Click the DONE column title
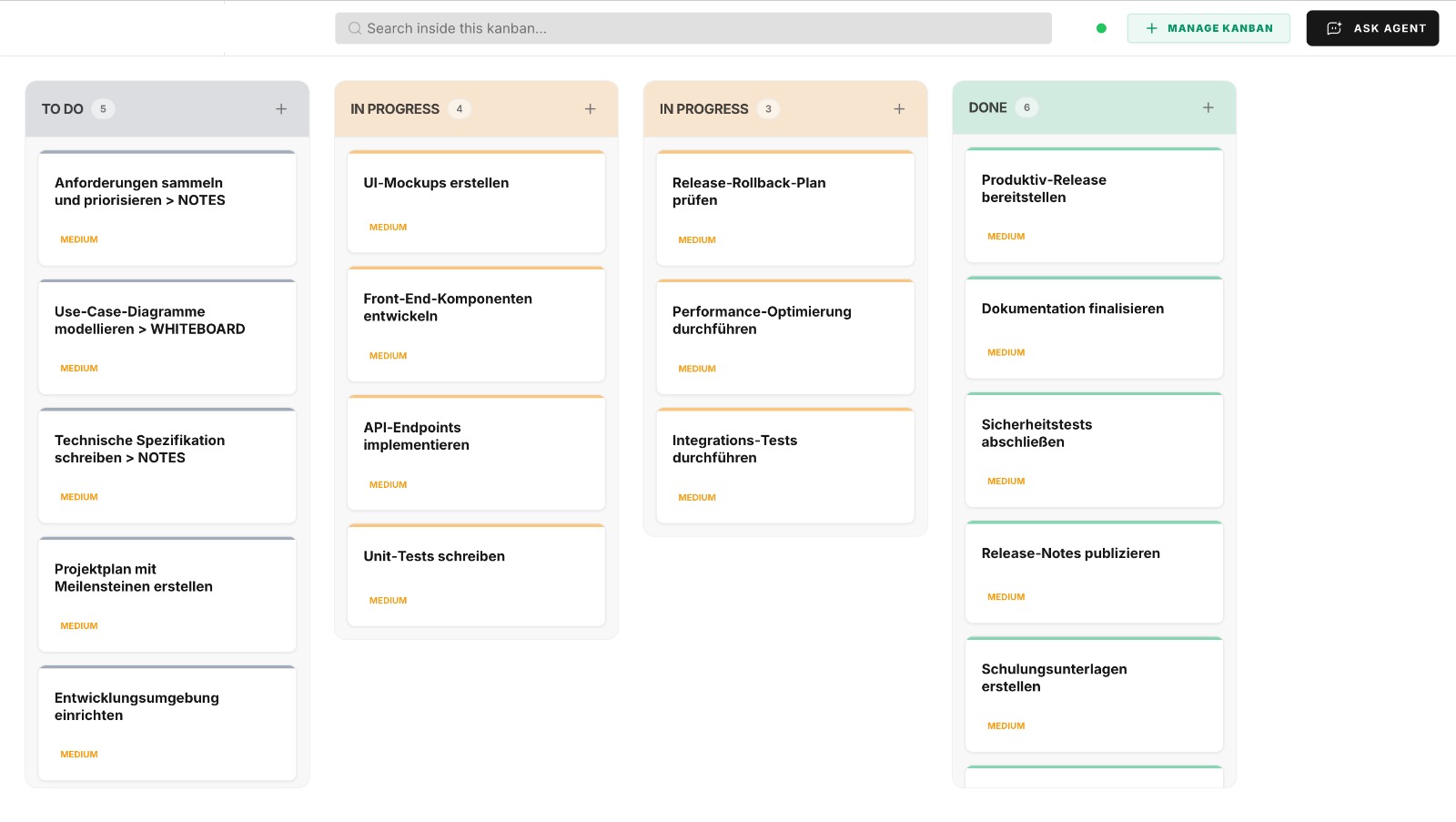 point(987,107)
